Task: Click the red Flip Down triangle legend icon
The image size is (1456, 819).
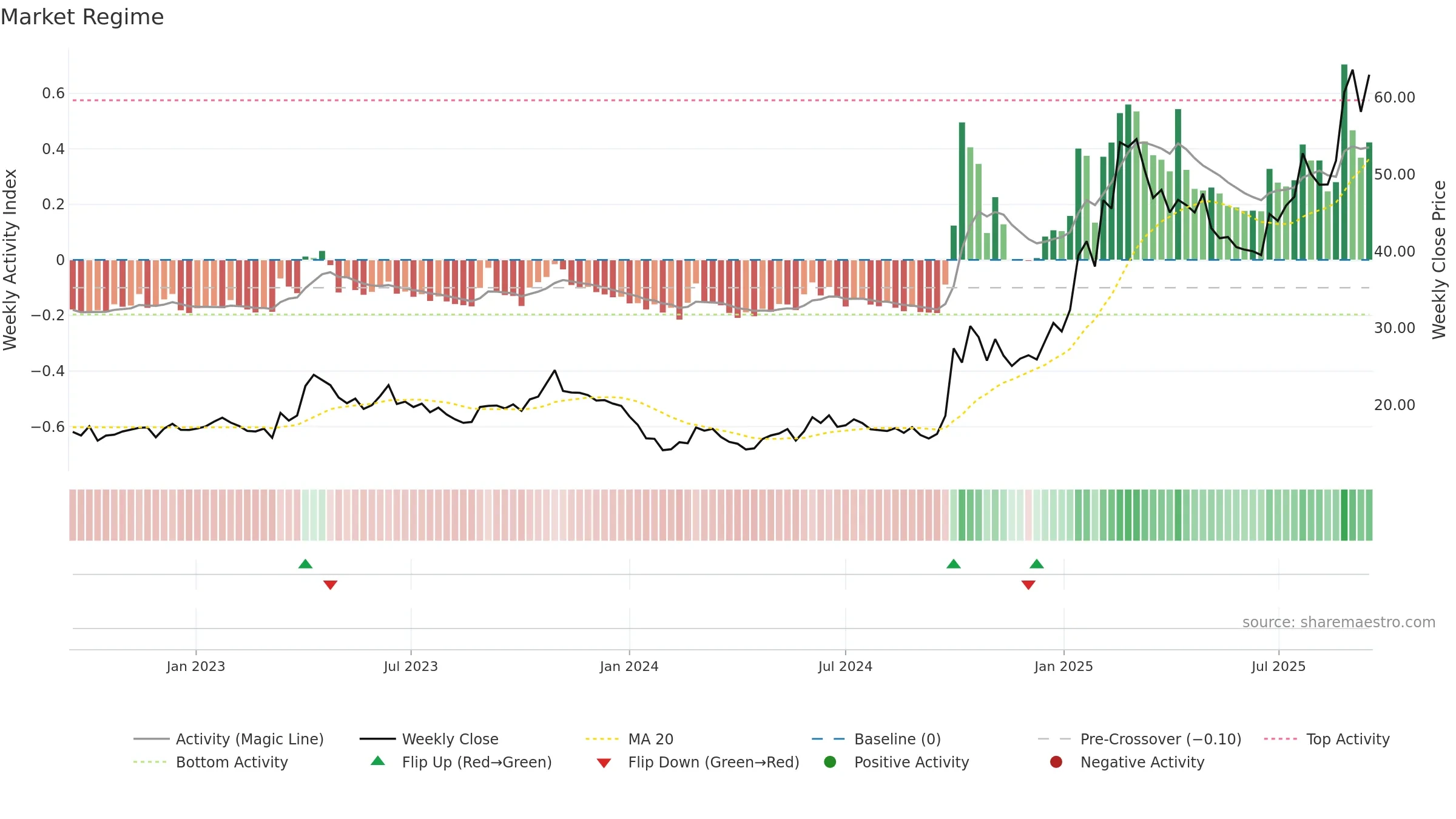Action: [x=604, y=763]
